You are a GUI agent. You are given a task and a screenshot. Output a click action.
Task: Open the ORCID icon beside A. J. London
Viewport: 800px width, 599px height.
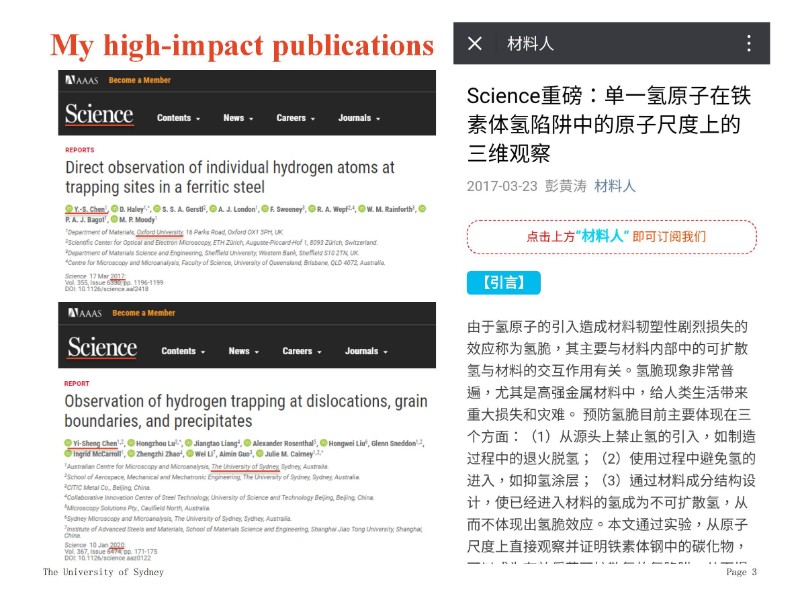point(213,209)
